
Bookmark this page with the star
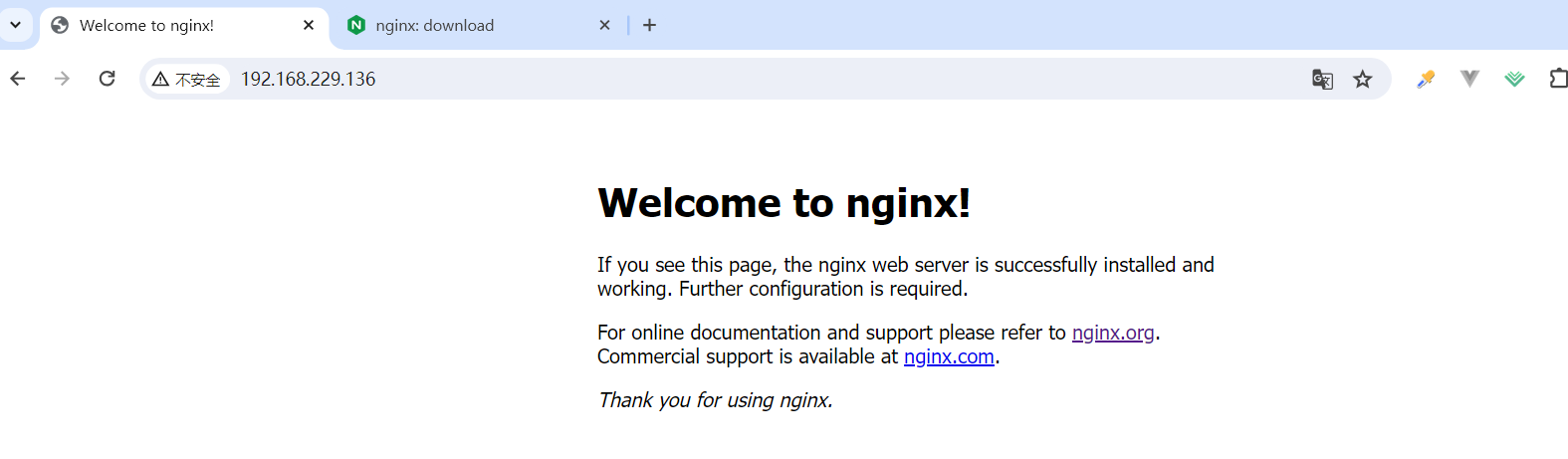1362,80
